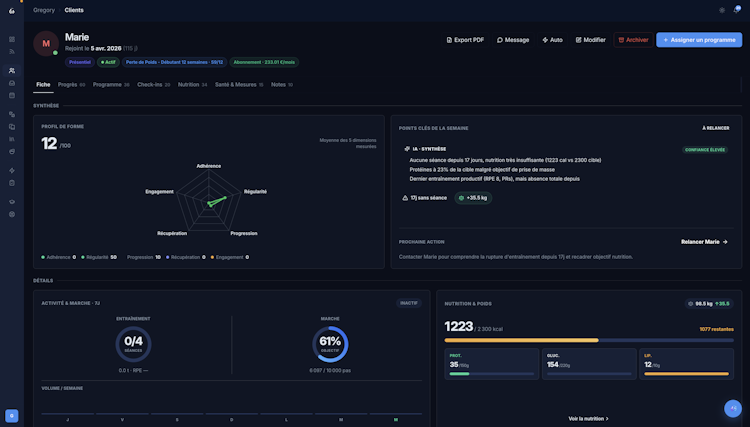This screenshot has height=427, width=750.
Task: Select the Clients people icon in sidebar
Action: [12, 71]
